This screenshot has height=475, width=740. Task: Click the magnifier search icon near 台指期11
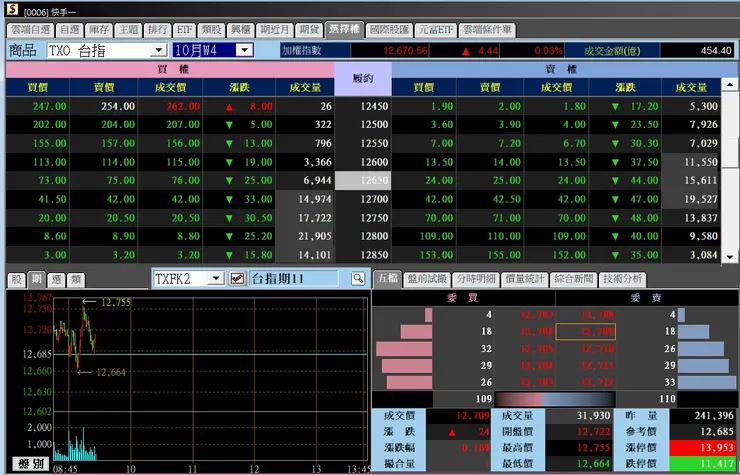[x=358, y=279]
